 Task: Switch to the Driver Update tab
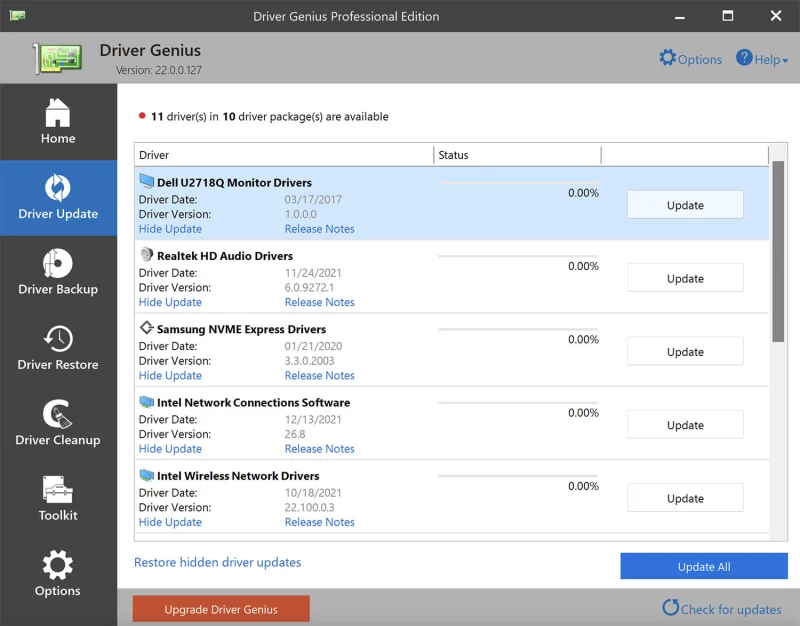[58, 198]
